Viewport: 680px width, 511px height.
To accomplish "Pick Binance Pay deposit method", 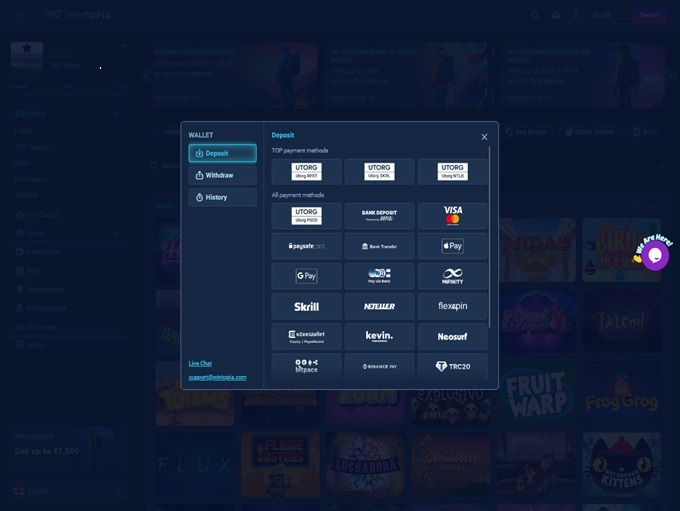I will pyautogui.click(x=379, y=366).
